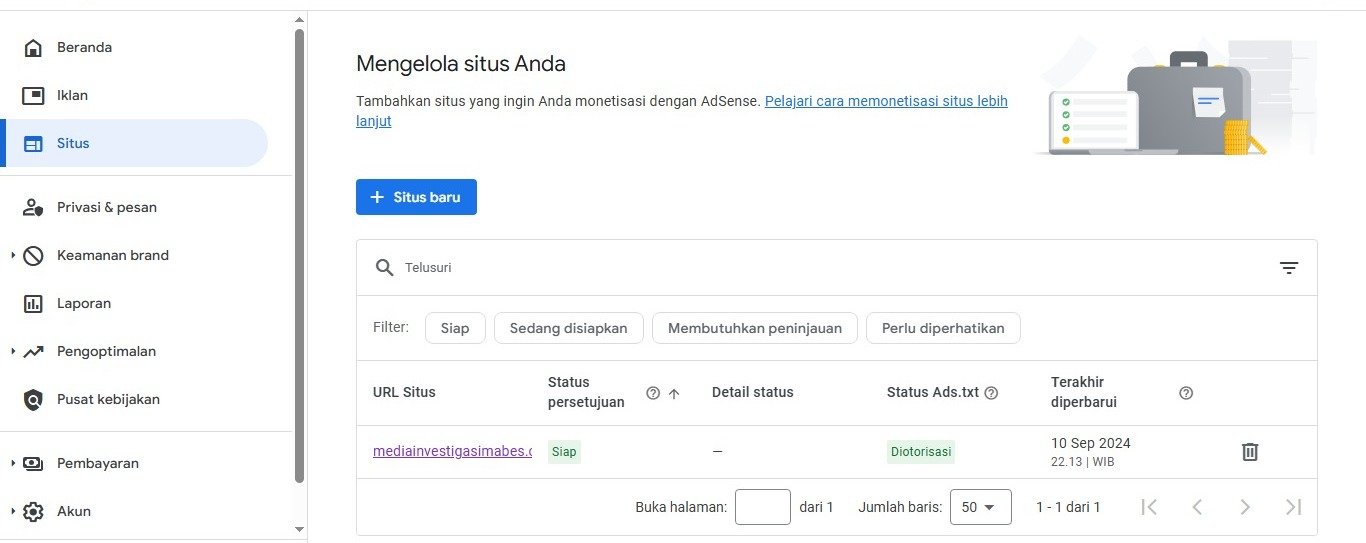This screenshot has width=1366, height=543.
Task: Click help icon beside Terakhir diperbarui
Action: [1186, 393]
